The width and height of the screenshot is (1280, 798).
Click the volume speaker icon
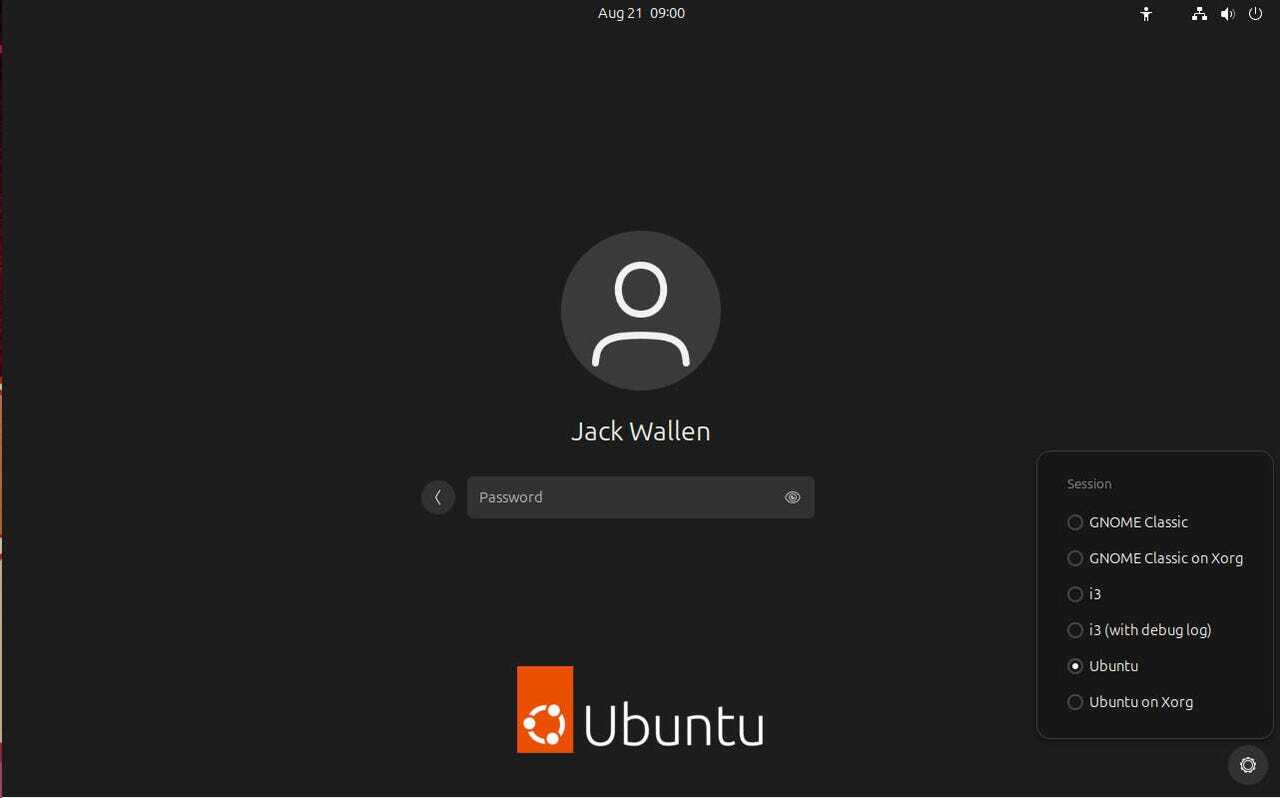coord(1227,14)
